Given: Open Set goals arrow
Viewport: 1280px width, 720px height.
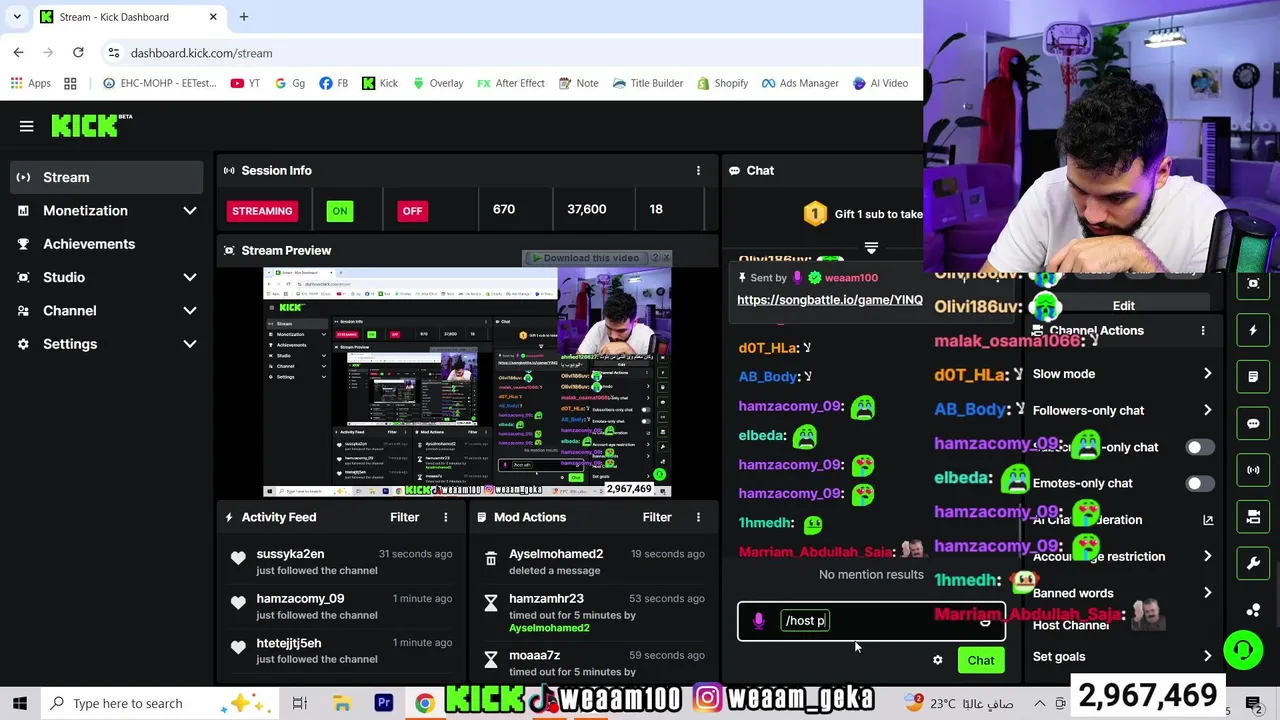Looking at the screenshot, I should [1208, 657].
